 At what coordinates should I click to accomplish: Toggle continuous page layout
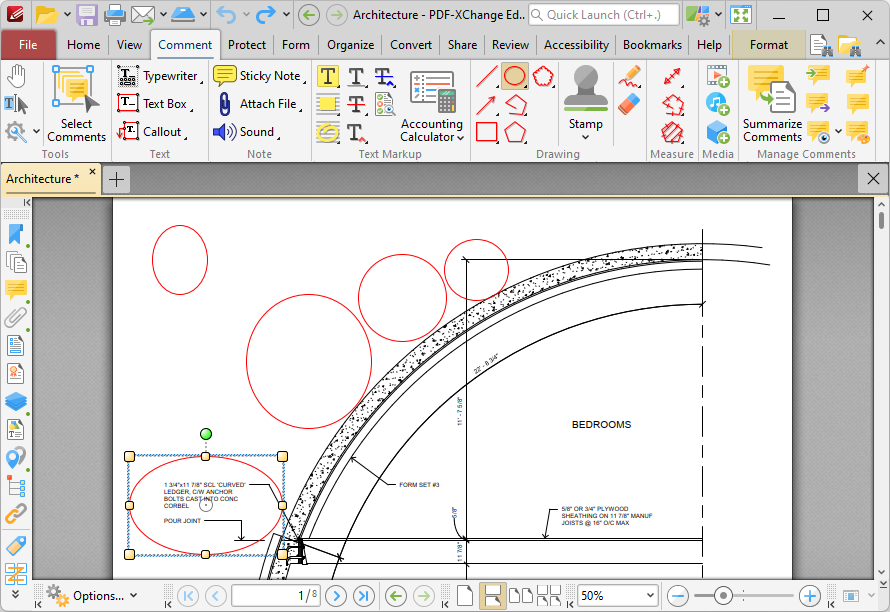tap(492, 596)
